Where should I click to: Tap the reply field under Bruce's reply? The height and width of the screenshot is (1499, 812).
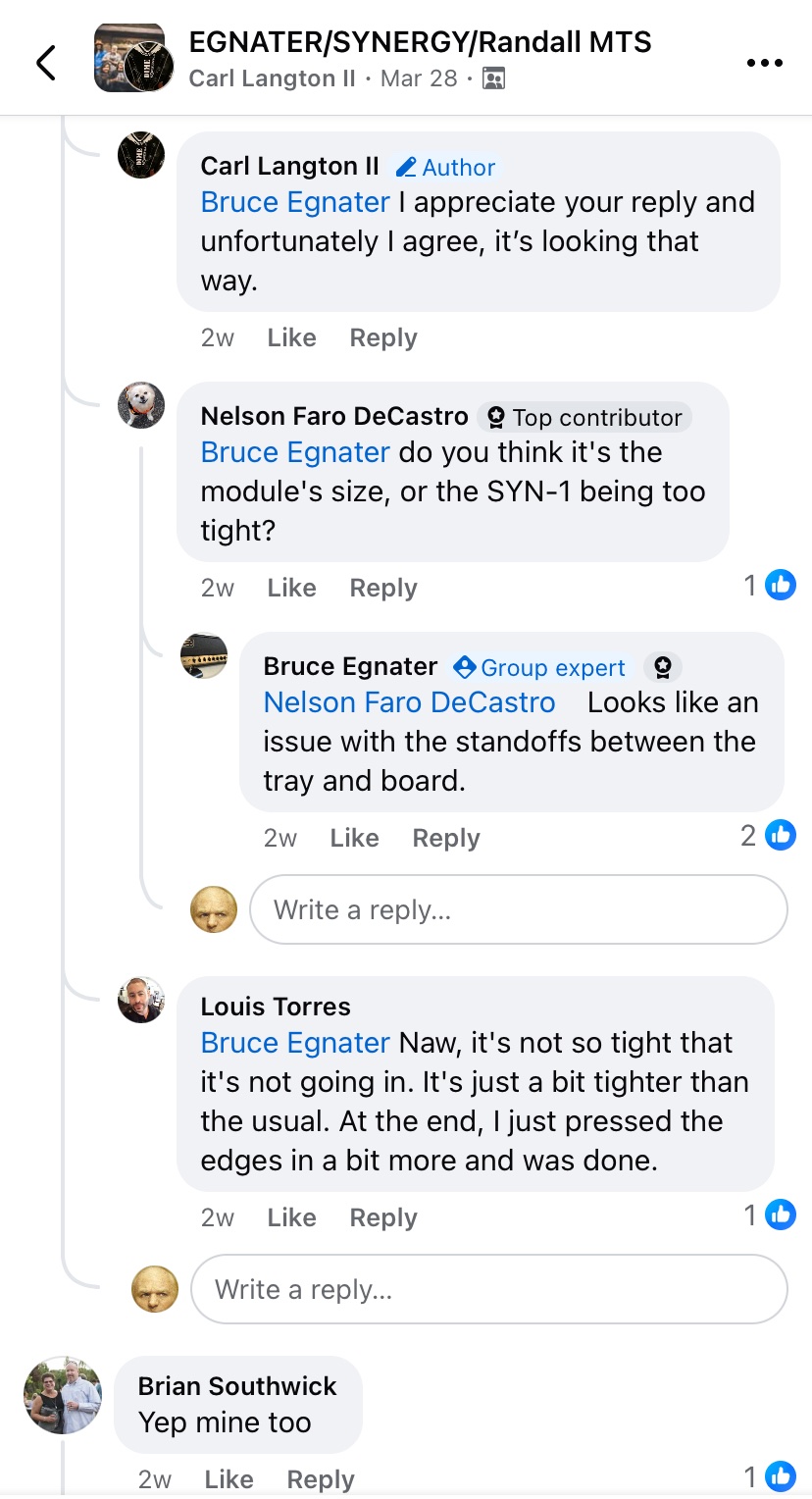[x=518, y=910]
